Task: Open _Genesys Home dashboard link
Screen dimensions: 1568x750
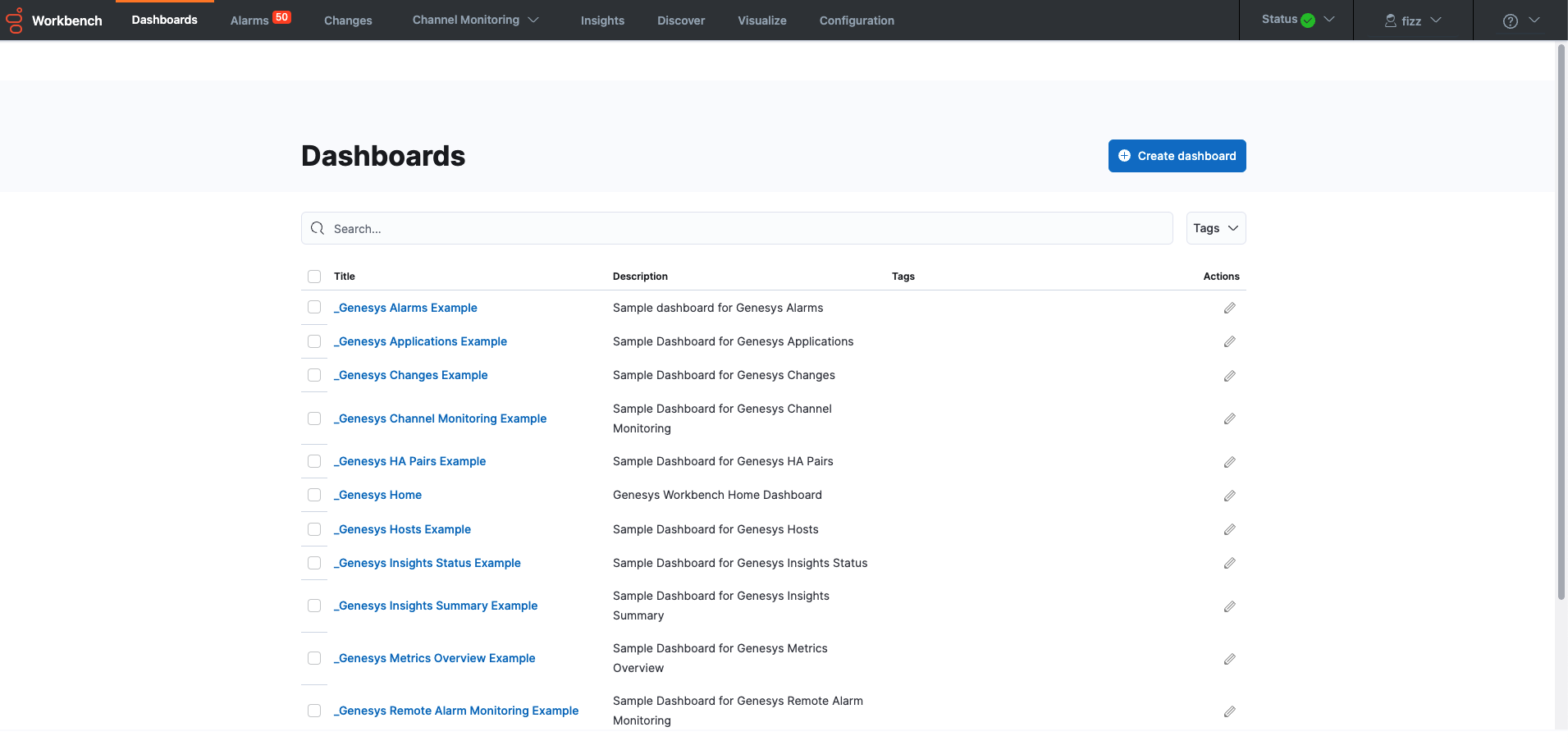Action: click(x=377, y=495)
